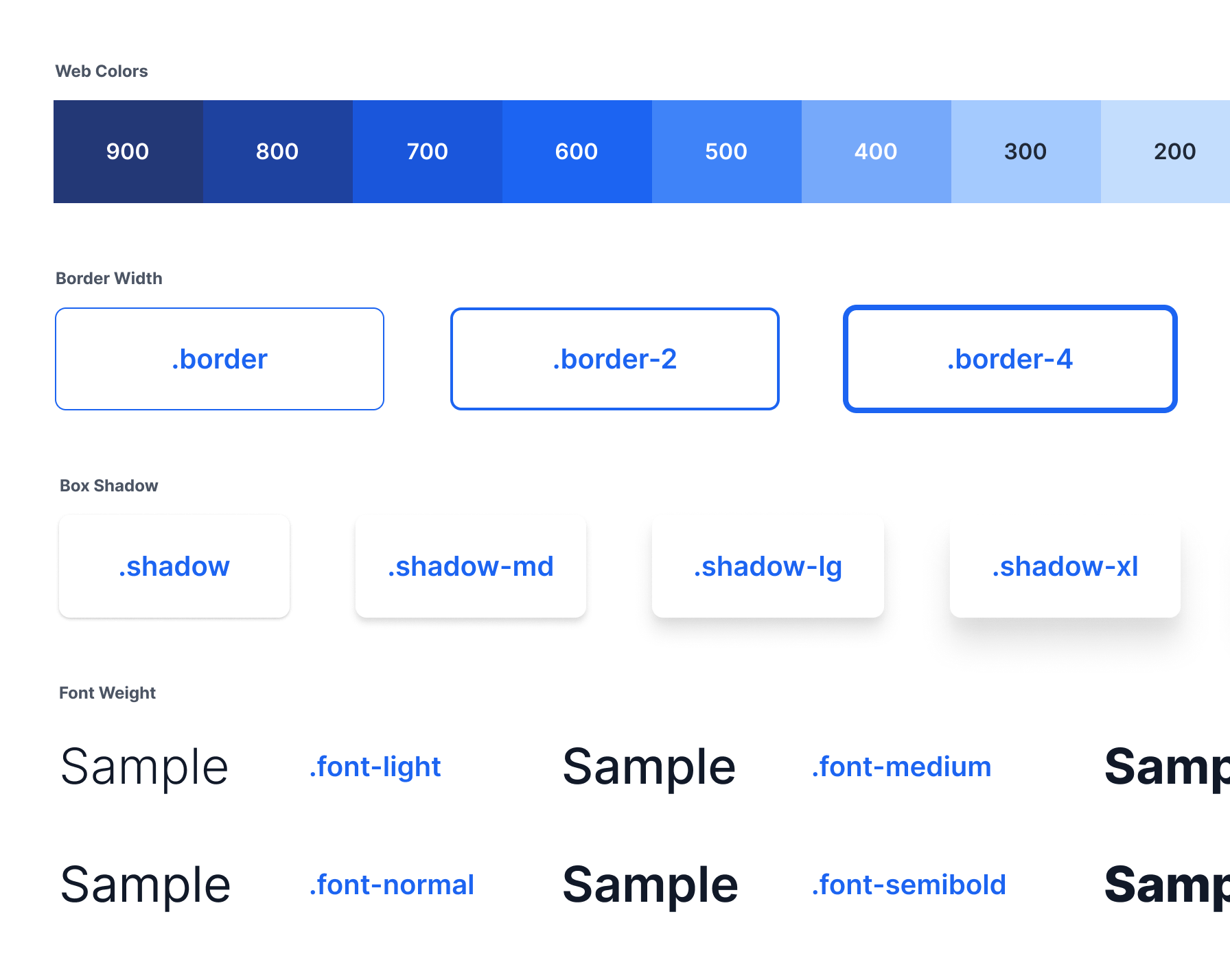Click the .shadow-lg card
1230x980 pixels.
point(767,566)
